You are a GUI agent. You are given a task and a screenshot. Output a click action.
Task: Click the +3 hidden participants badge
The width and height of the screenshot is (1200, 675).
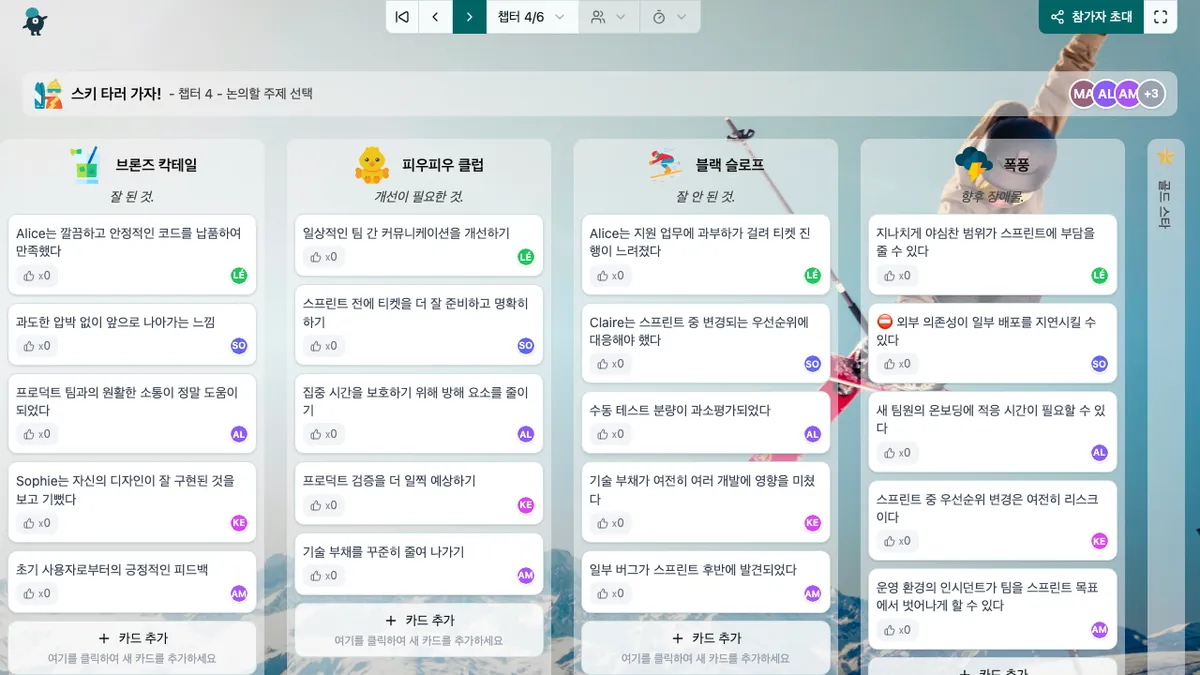click(1151, 93)
